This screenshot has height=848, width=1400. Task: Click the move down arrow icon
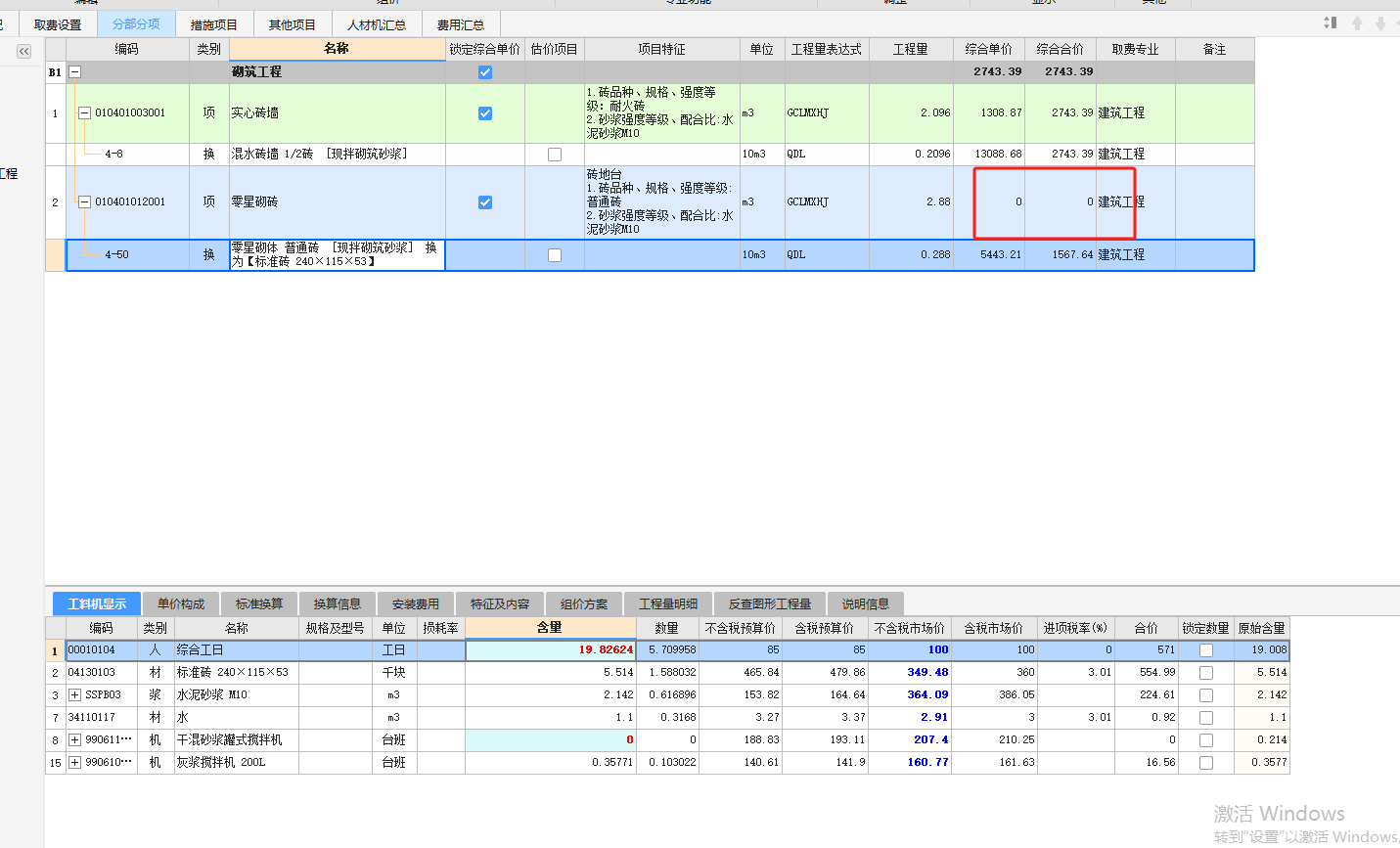[x=1380, y=22]
